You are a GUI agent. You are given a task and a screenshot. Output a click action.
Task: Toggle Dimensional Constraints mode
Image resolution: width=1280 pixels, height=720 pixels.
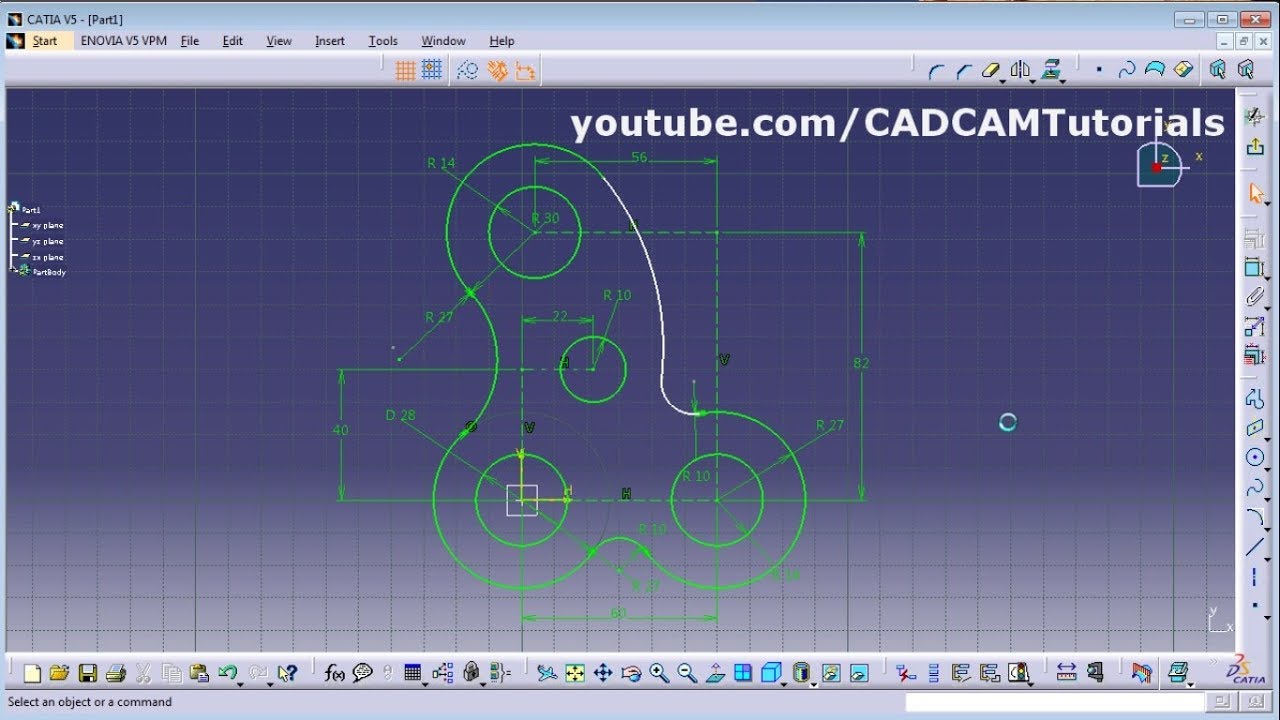(525, 70)
